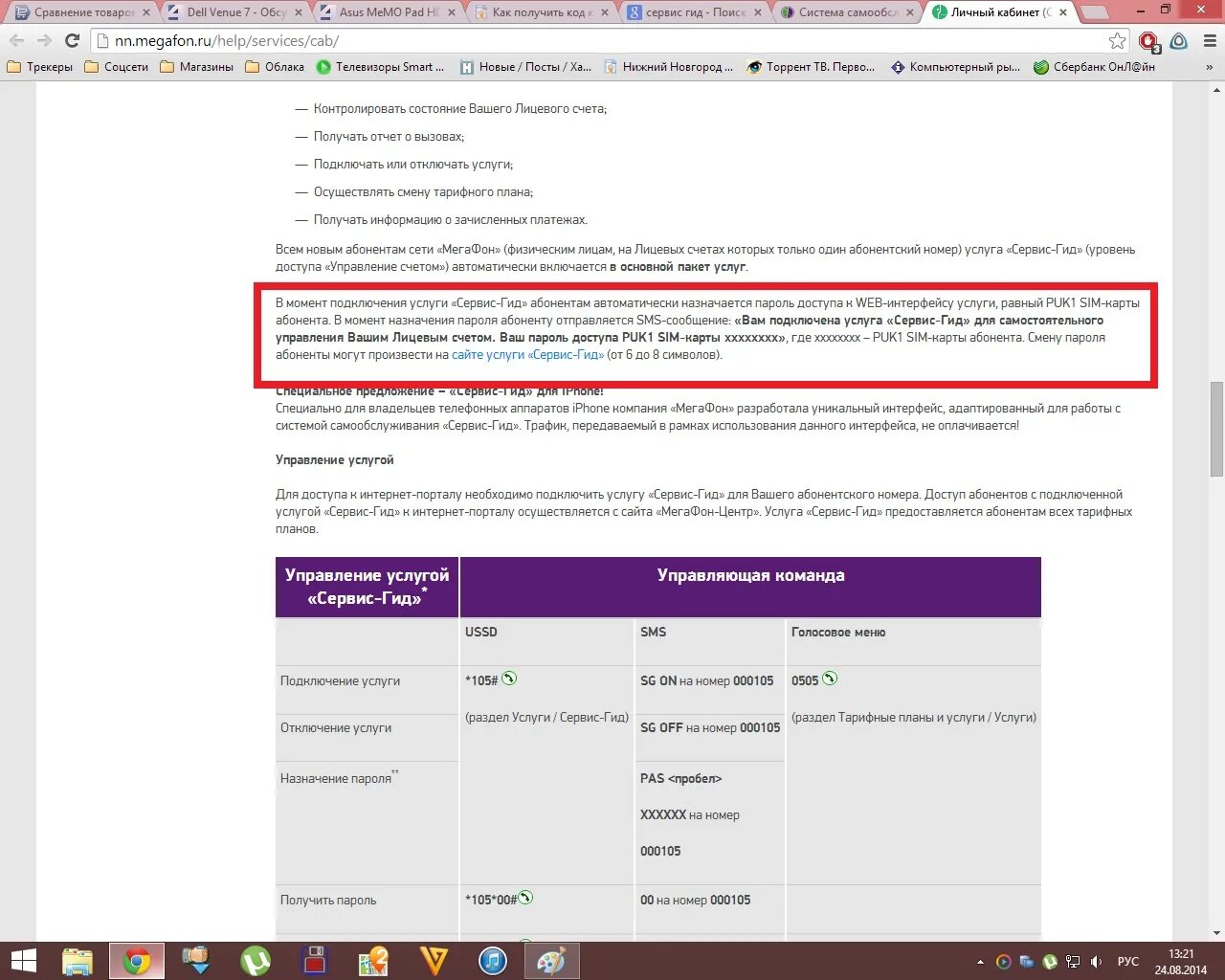The image size is (1225, 980).
Task: Switch to the Dell Venue 7 tab
Action: coord(236,12)
